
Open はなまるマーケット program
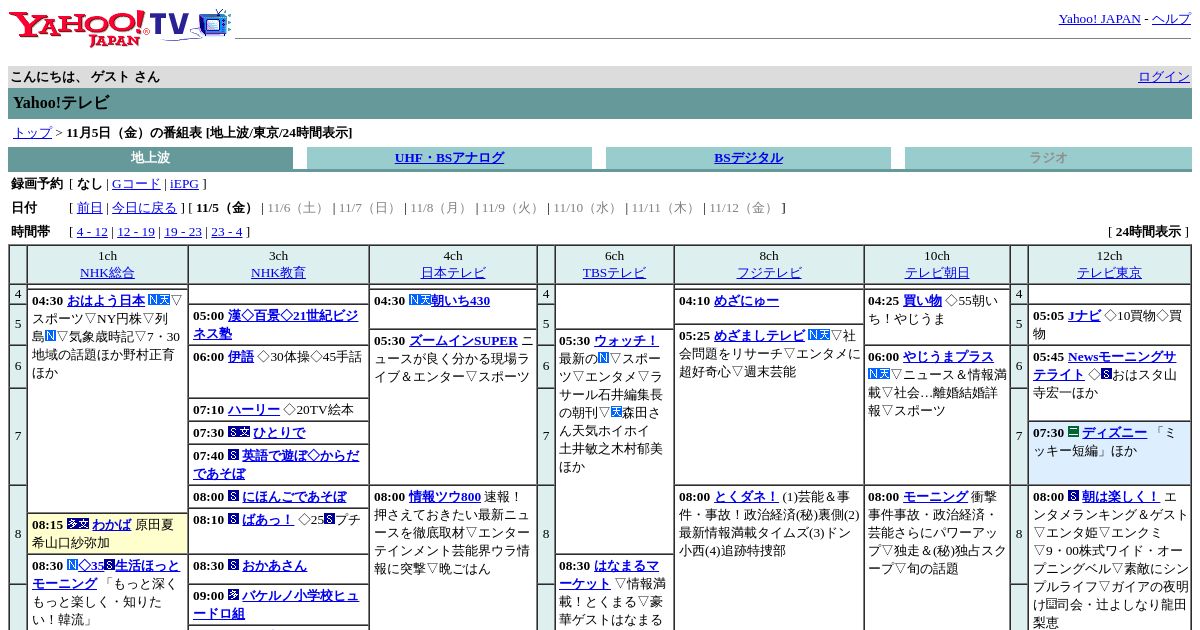609,575
